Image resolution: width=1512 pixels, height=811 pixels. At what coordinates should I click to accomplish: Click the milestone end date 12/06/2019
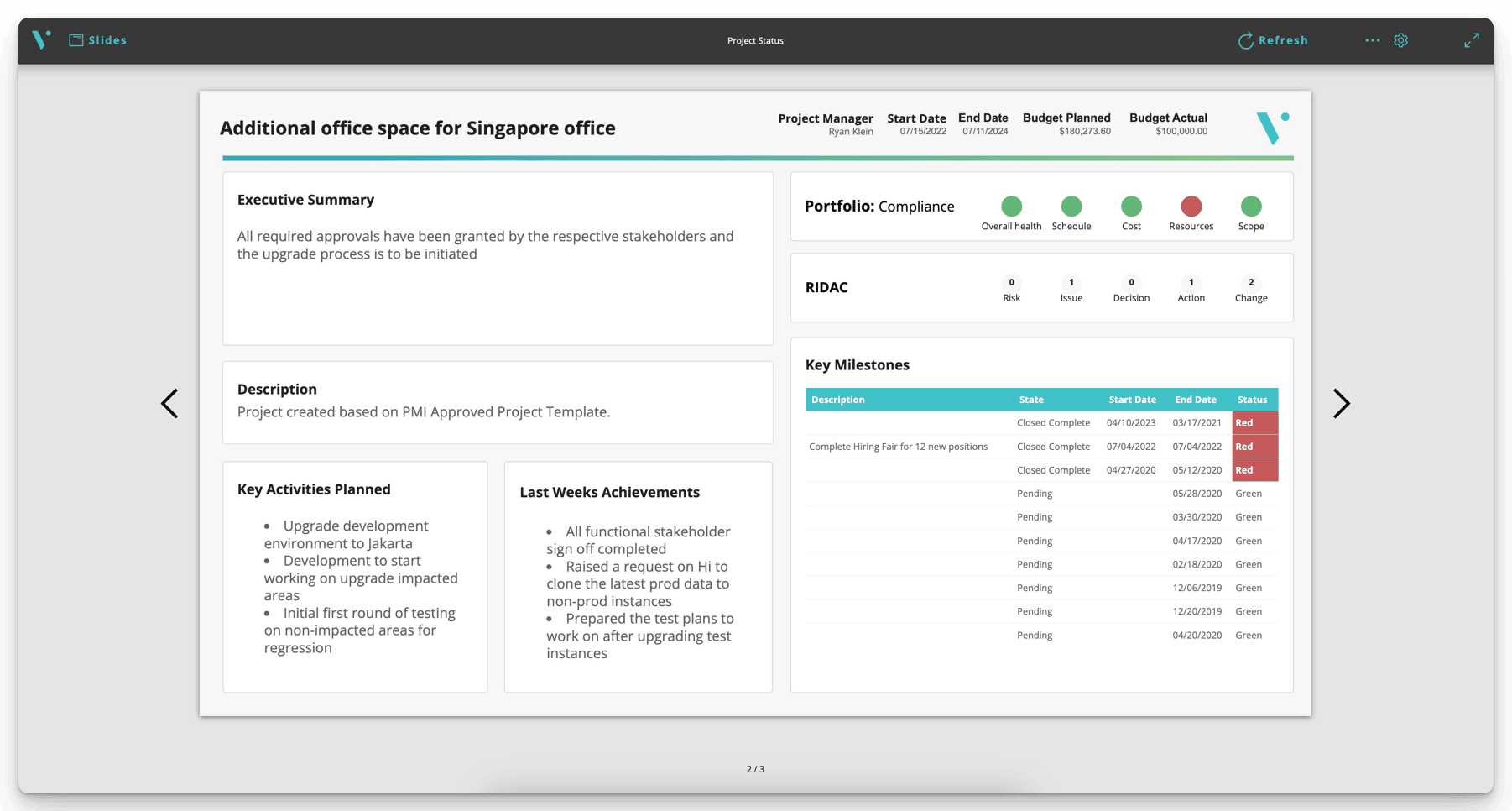click(x=1197, y=588)
